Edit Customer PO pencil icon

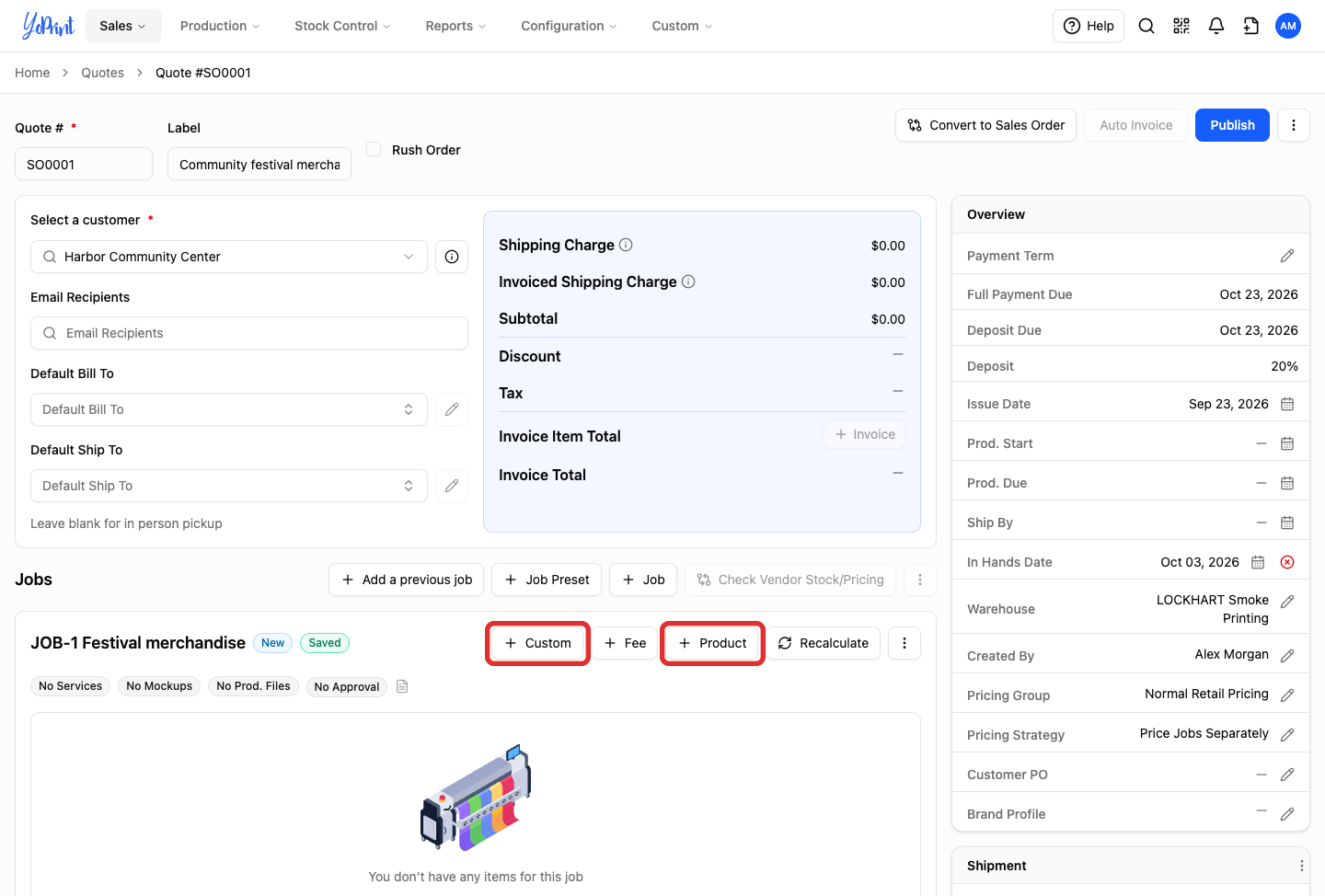1287,775
